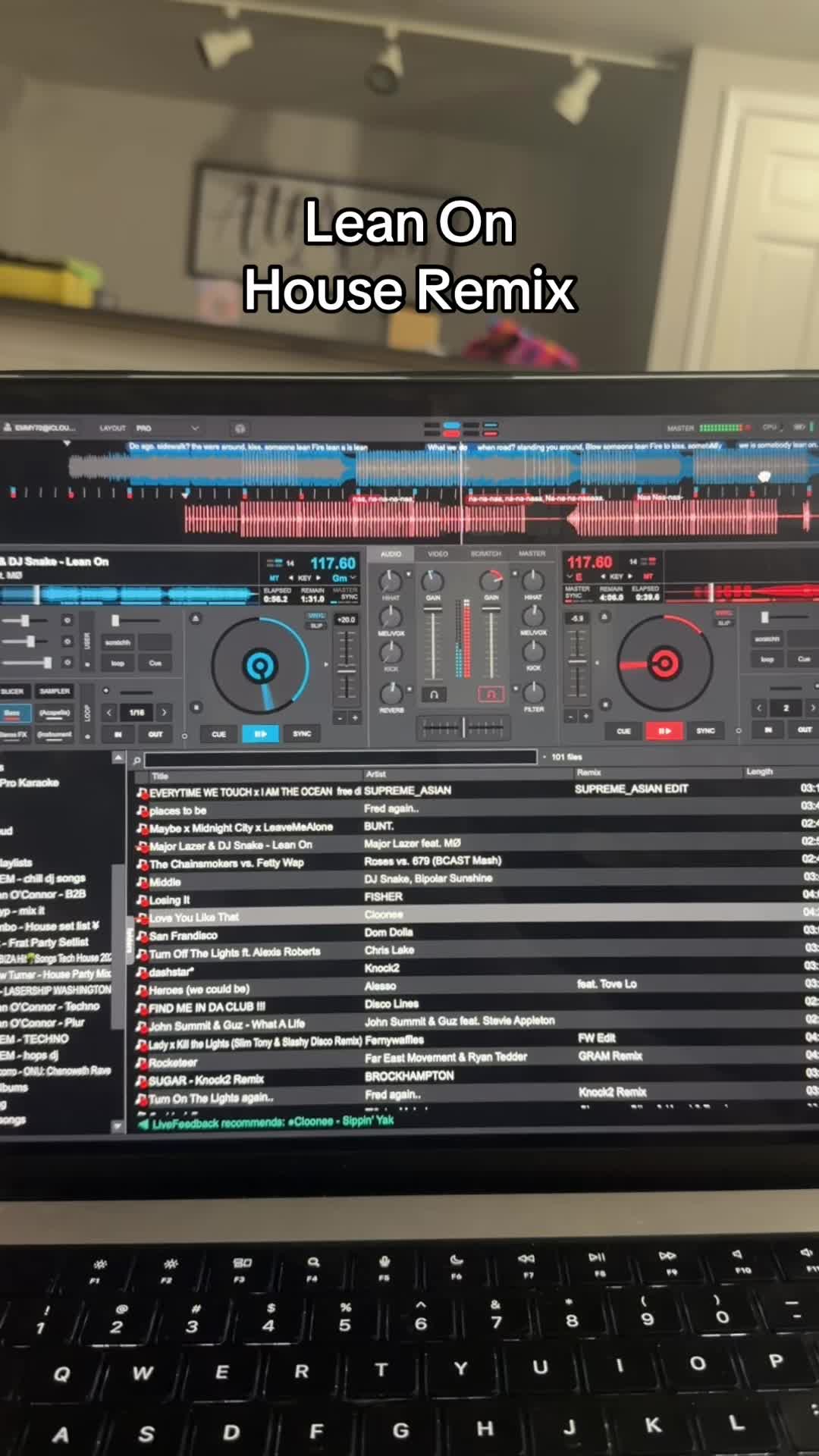Double loop length on left deck
819x1456 pixels.
[x=164, y=713]
